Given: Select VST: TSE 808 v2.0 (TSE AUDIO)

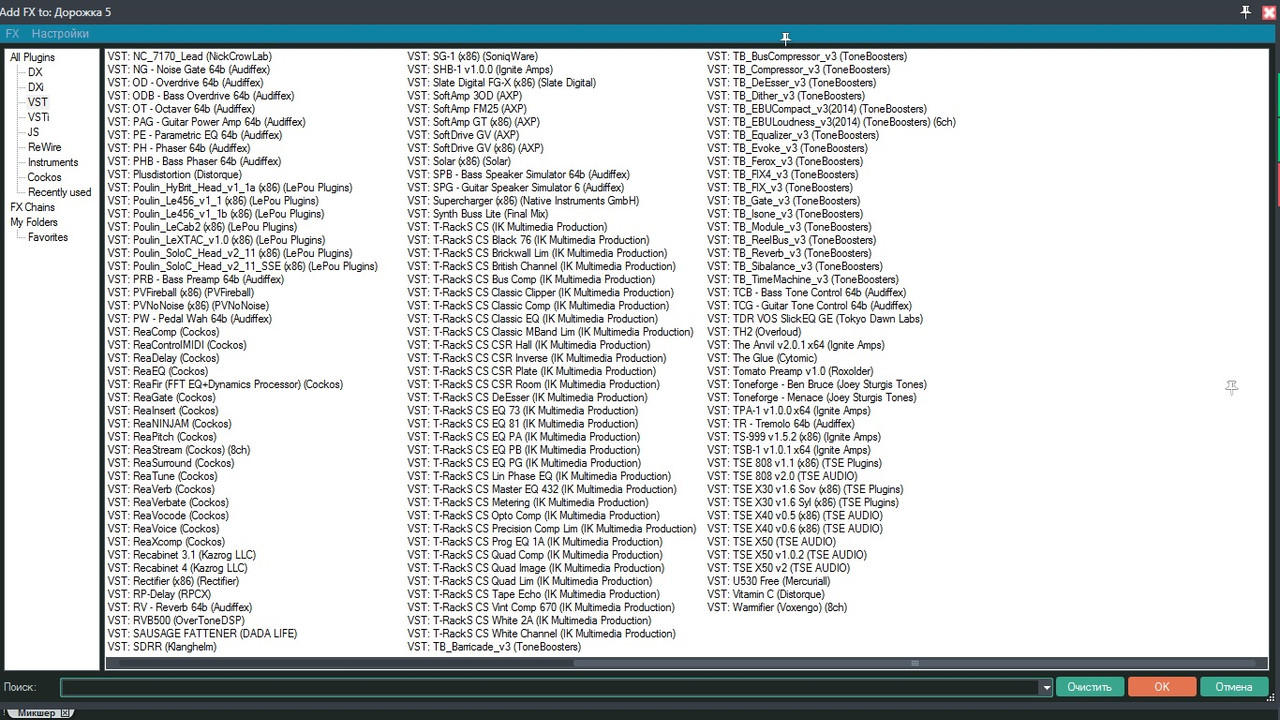Looking at the screenshot, I should coord(782,476).
